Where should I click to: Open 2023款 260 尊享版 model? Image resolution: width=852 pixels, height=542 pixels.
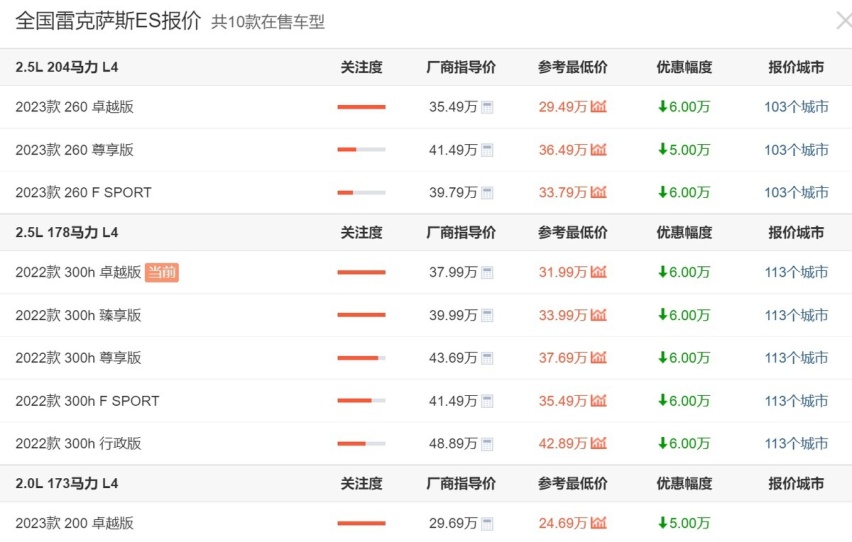coord(74,149)
